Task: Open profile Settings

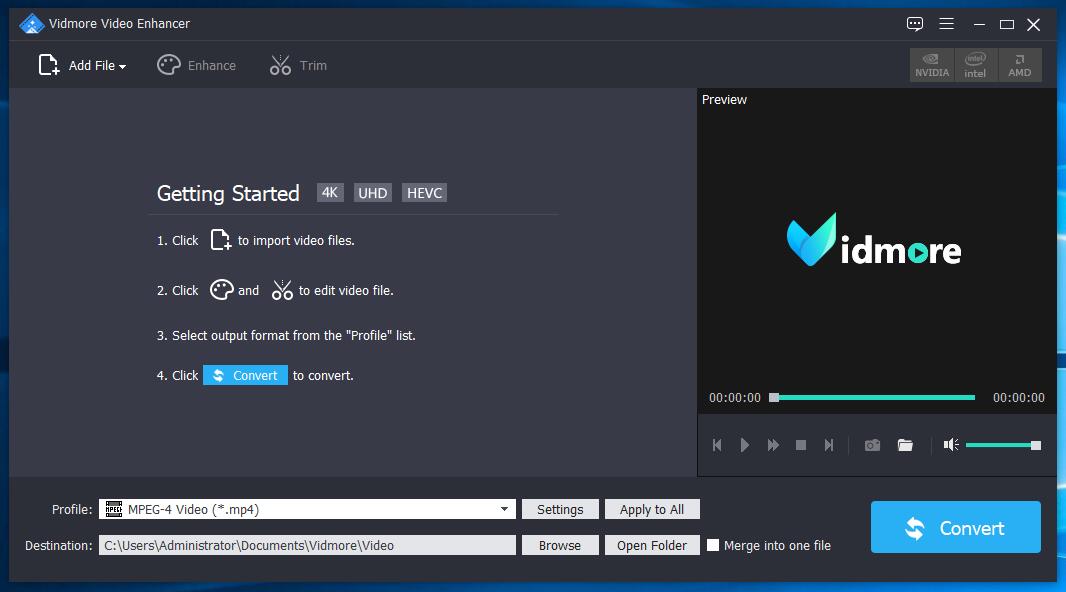Action: tap(560, 509)
